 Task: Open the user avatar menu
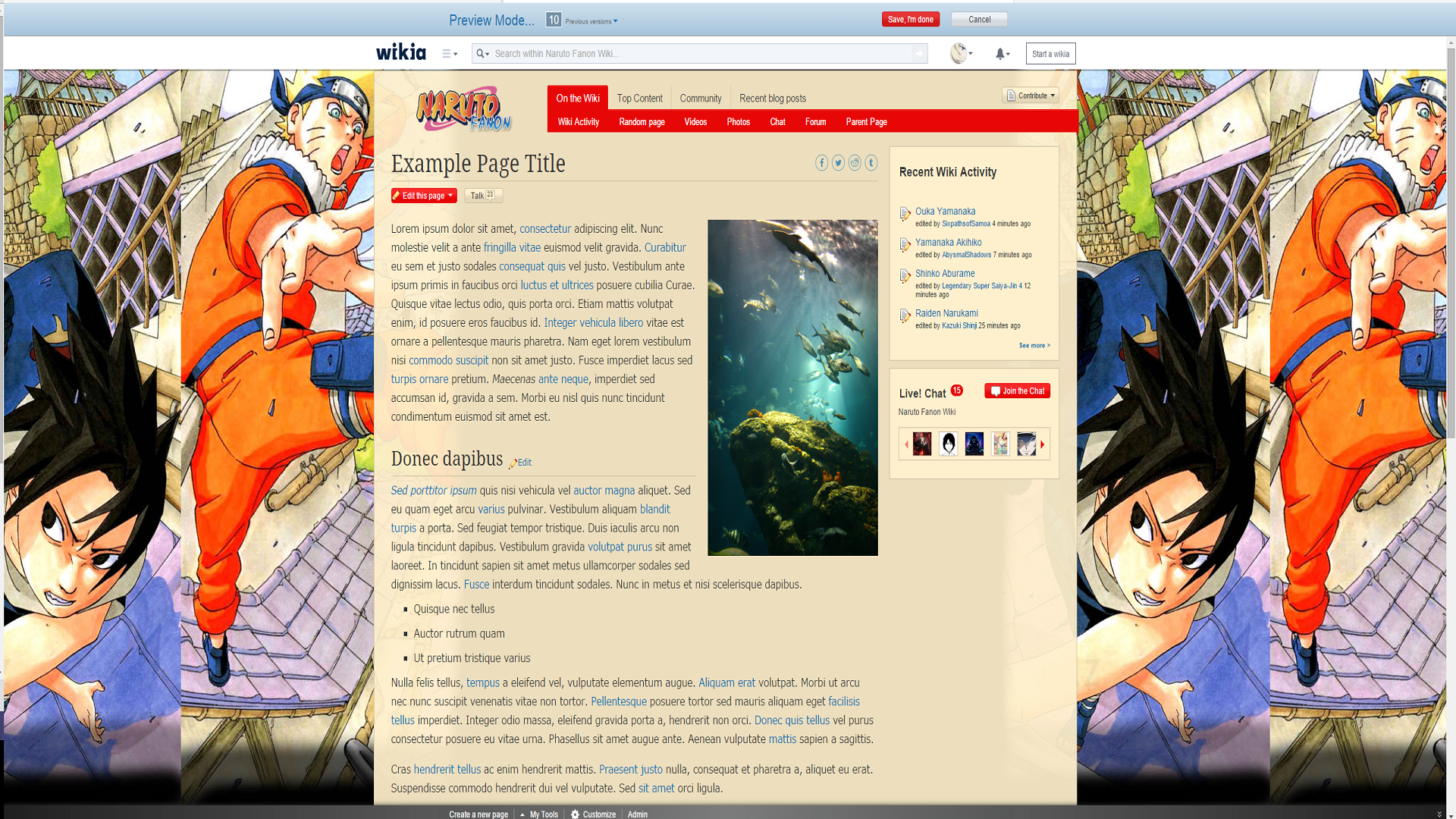pos(961,53)
